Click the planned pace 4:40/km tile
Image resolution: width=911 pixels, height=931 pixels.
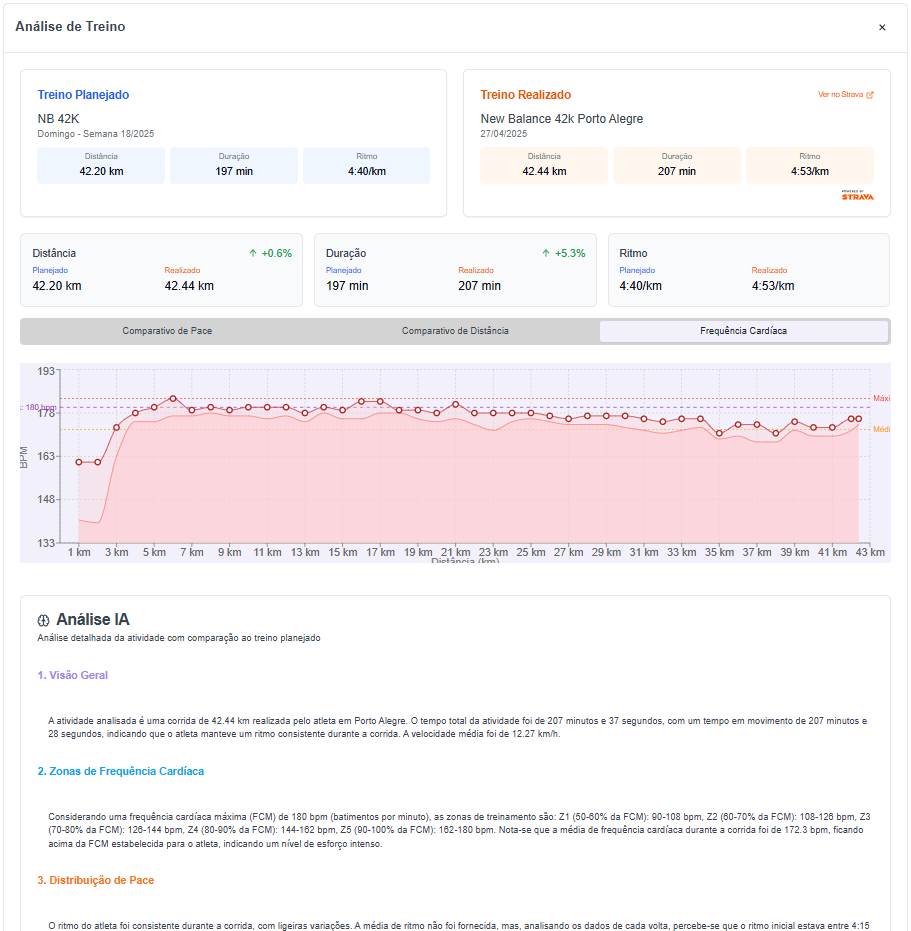(x=366, y=165)
